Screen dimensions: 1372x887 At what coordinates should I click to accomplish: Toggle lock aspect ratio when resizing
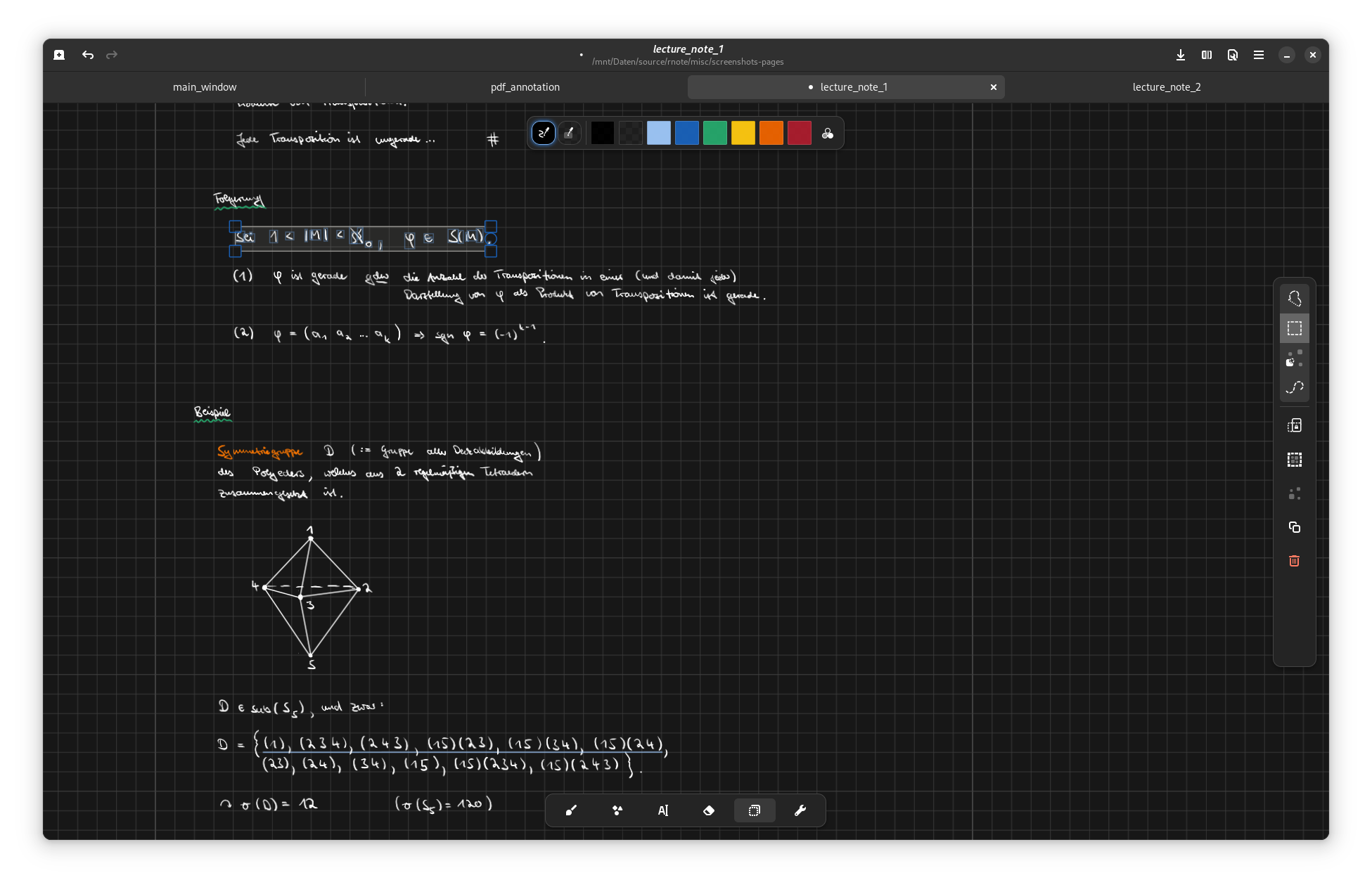(x=1294, y=426)
